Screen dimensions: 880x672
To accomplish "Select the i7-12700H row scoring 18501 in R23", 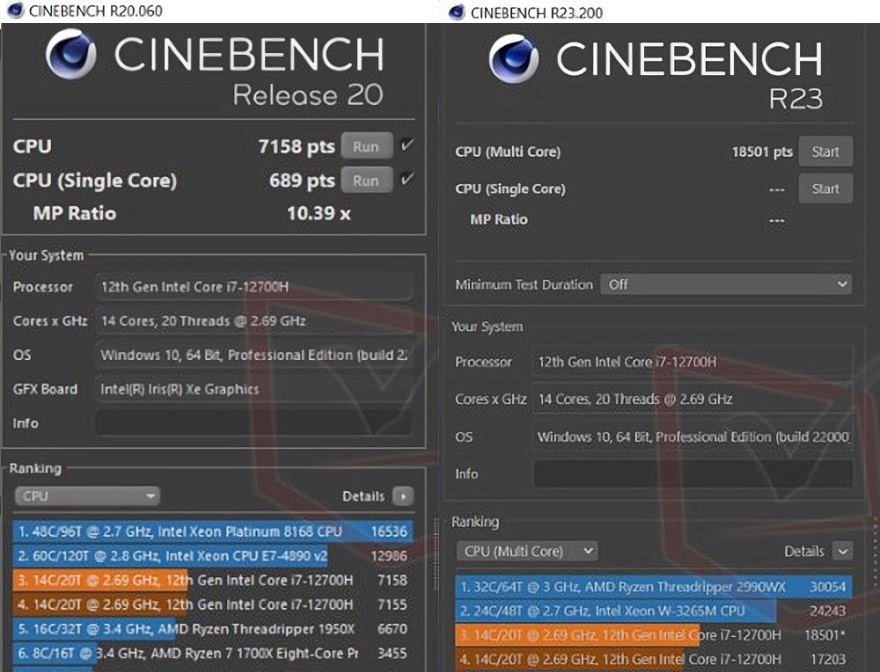I will (x=654, y=635).
